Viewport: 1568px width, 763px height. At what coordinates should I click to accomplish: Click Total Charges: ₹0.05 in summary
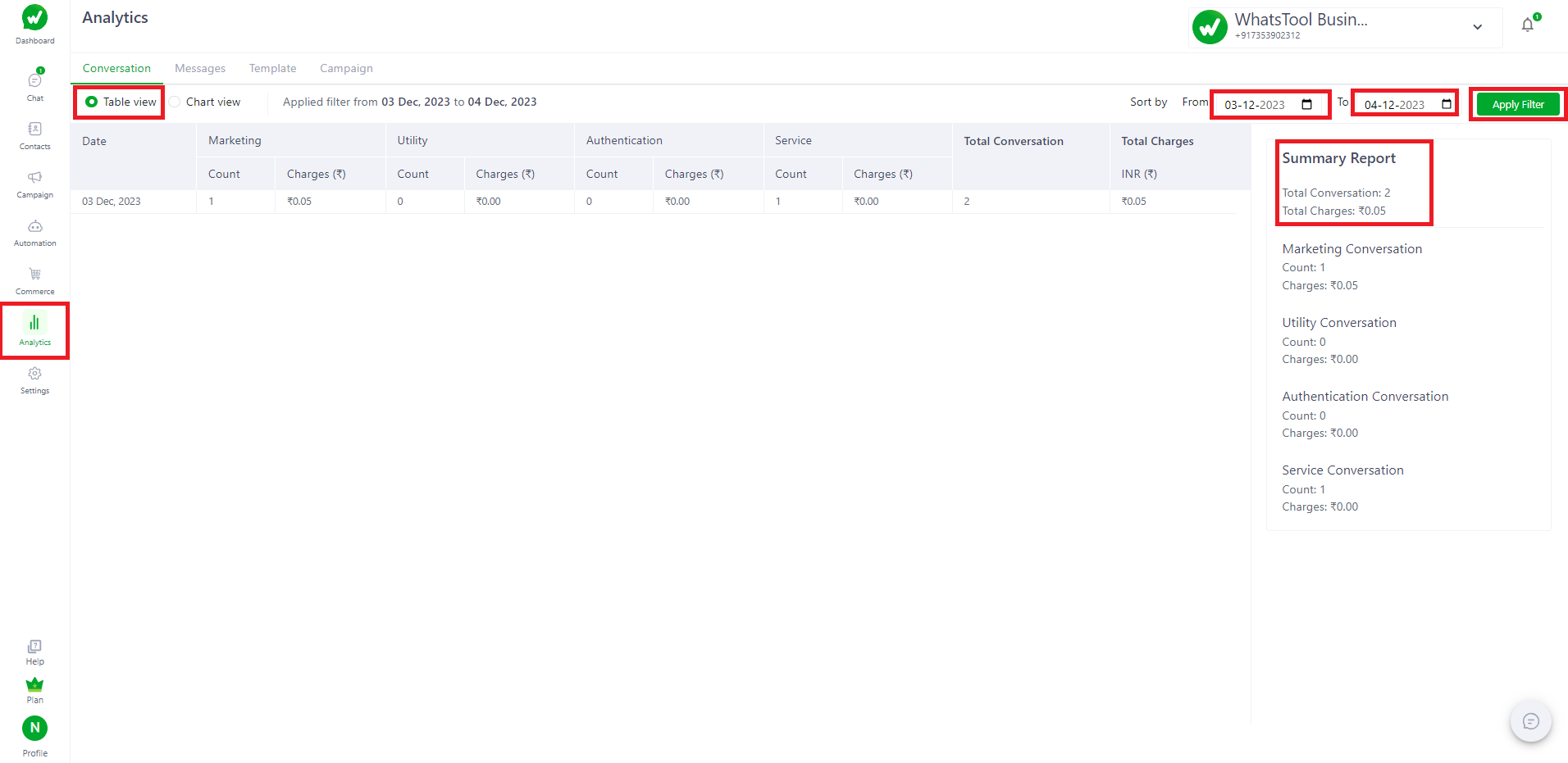tap(1333, 211)
